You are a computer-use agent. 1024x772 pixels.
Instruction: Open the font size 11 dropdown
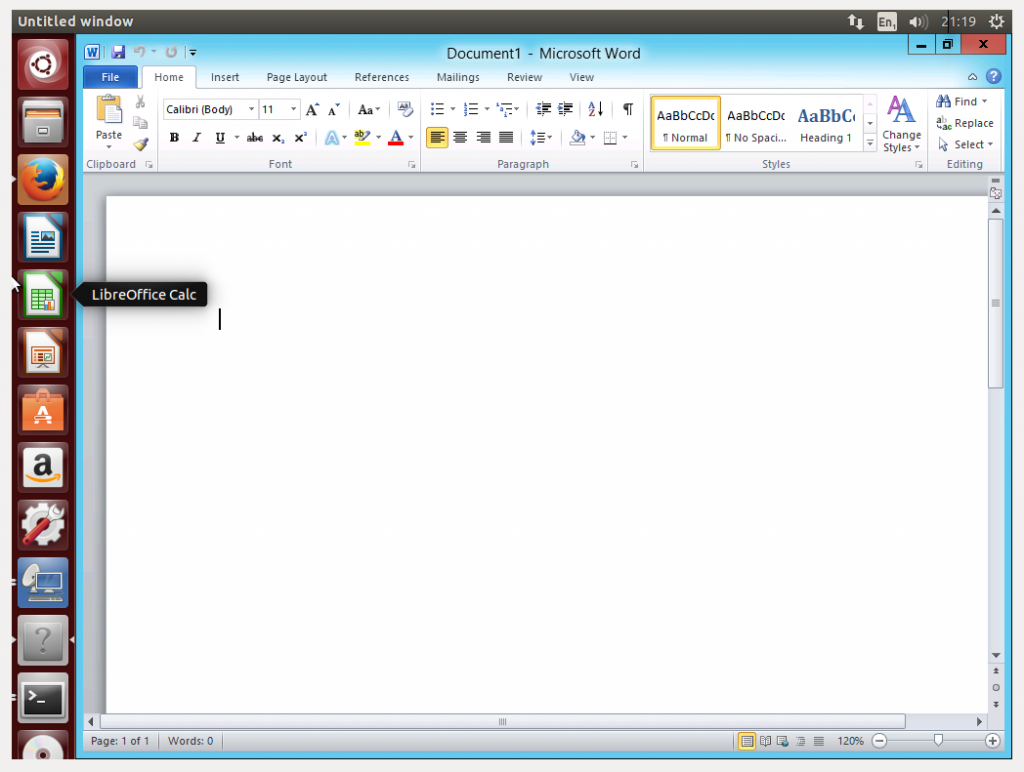(293, 109)
